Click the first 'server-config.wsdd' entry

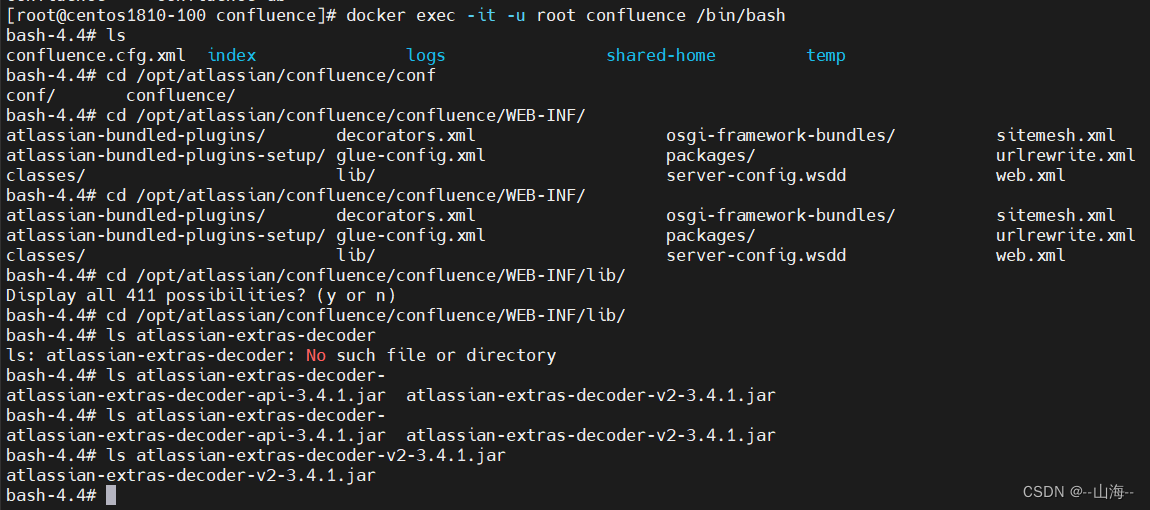click(x=756, y=175)
